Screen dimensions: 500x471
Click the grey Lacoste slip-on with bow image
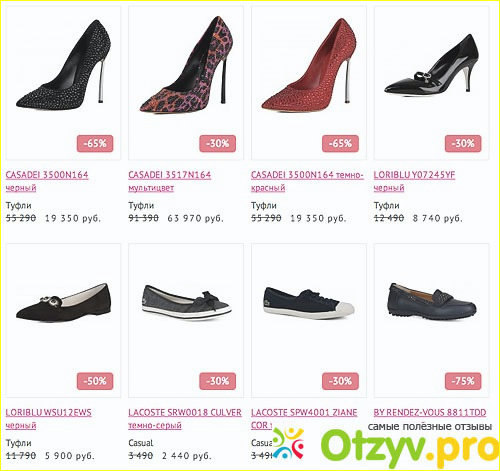coord(186,303)
